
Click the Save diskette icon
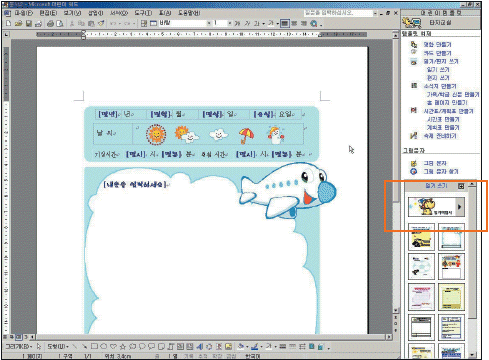pos(29,23)
